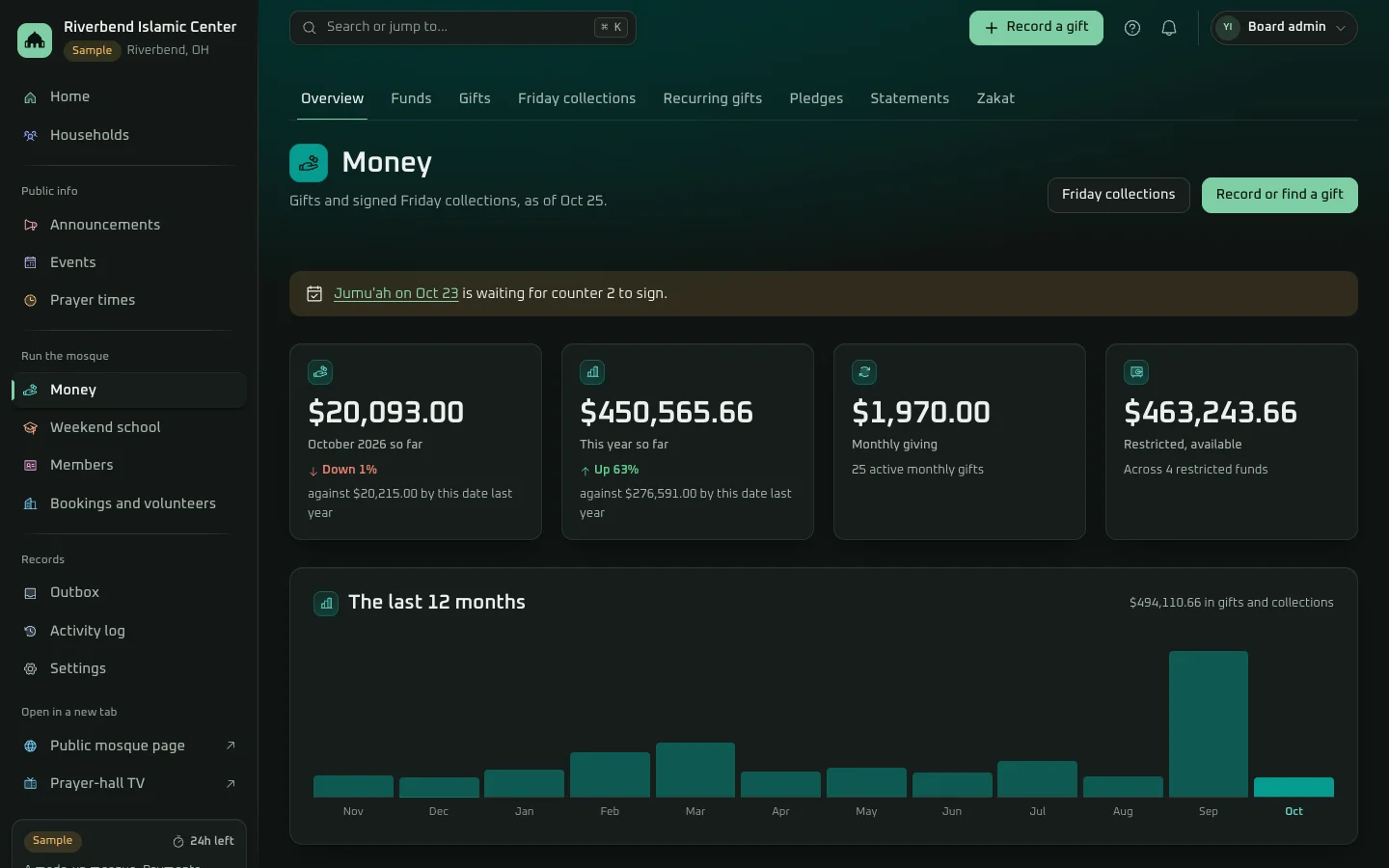Switch to the Friday collections tab
This screenshot has width=1389, height=868.
point(577,98)
